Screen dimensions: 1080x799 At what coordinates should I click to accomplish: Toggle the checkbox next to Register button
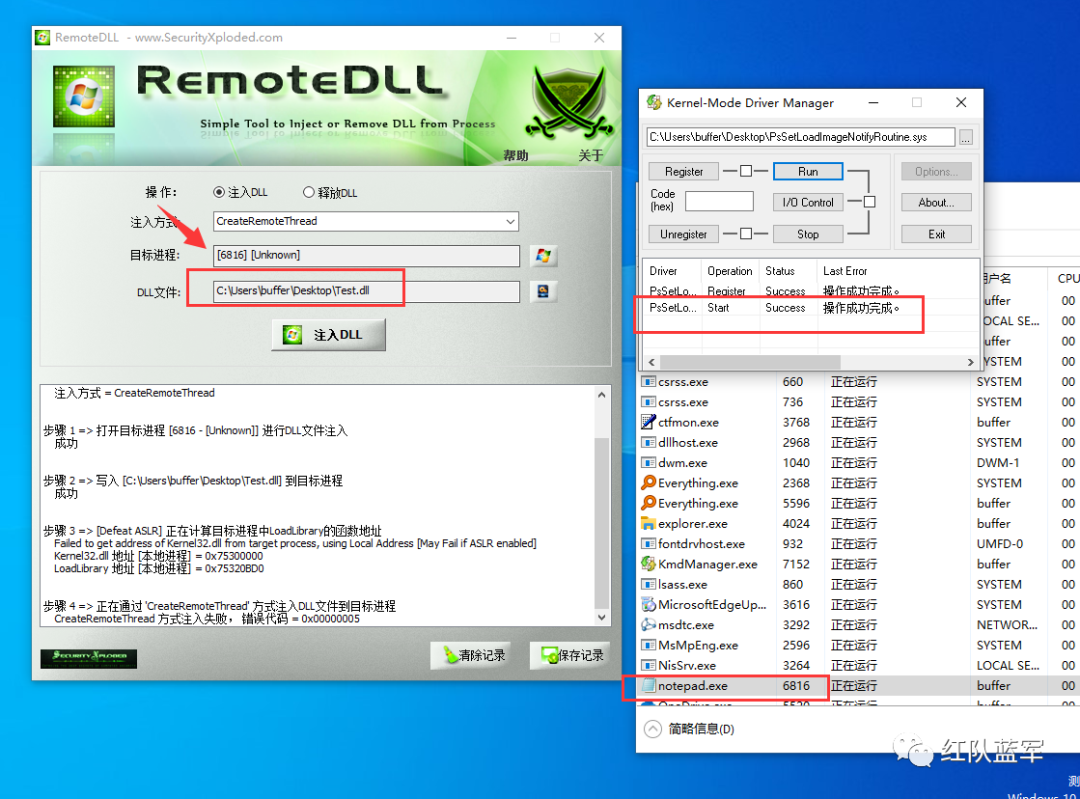coord(746,171)
